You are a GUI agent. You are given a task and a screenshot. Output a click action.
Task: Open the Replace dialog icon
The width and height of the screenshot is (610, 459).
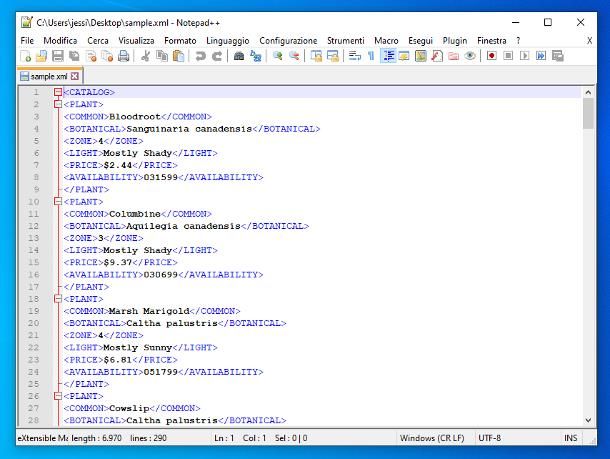[x=256, y=56]
